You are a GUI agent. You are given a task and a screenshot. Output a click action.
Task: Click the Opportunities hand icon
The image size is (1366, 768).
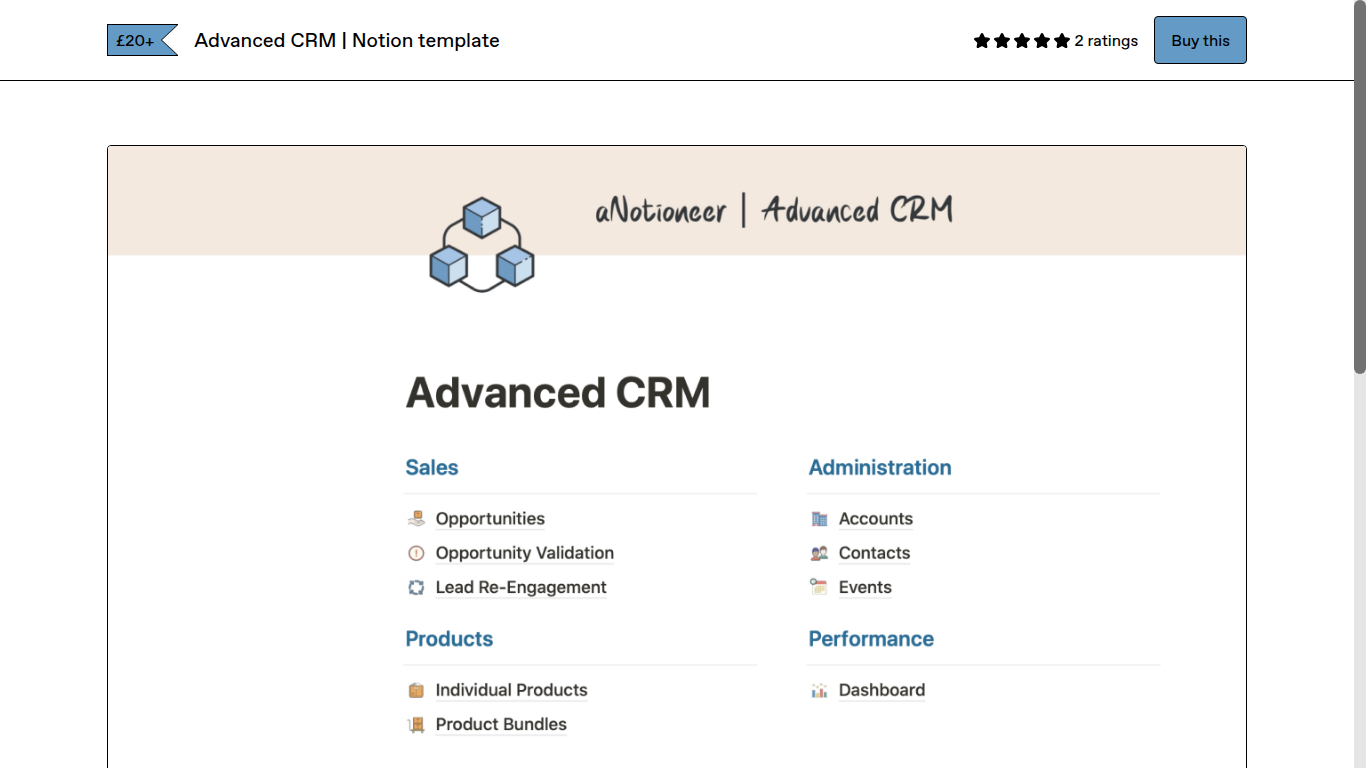coord(417,519)
